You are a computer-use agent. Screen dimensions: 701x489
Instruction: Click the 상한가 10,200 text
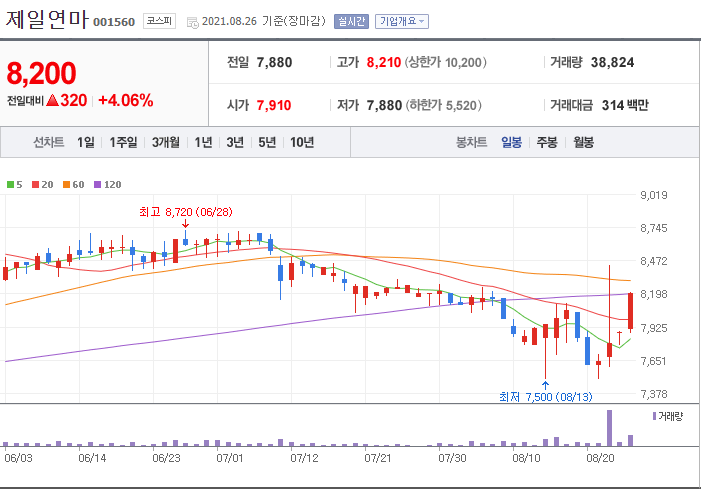tap(445, 62)
